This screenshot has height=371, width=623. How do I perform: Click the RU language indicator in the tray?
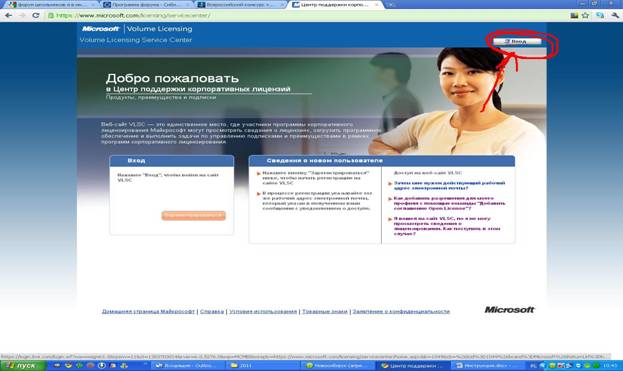[534, 365]
